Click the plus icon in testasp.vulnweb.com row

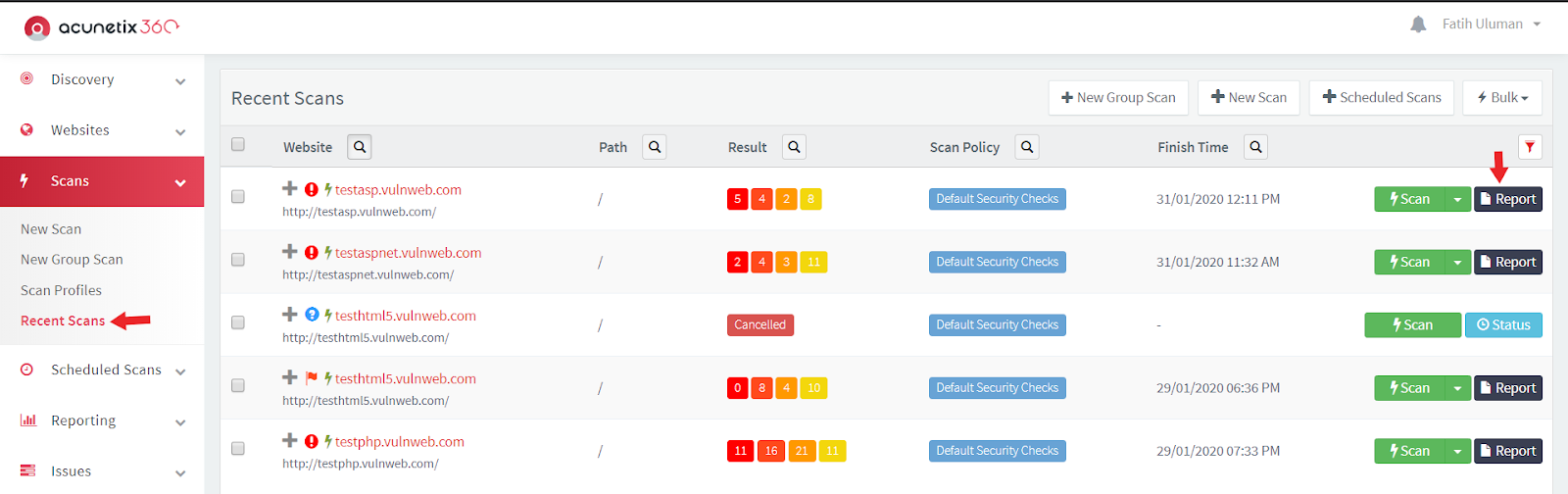pyautogui.click(x=290, y=188)
